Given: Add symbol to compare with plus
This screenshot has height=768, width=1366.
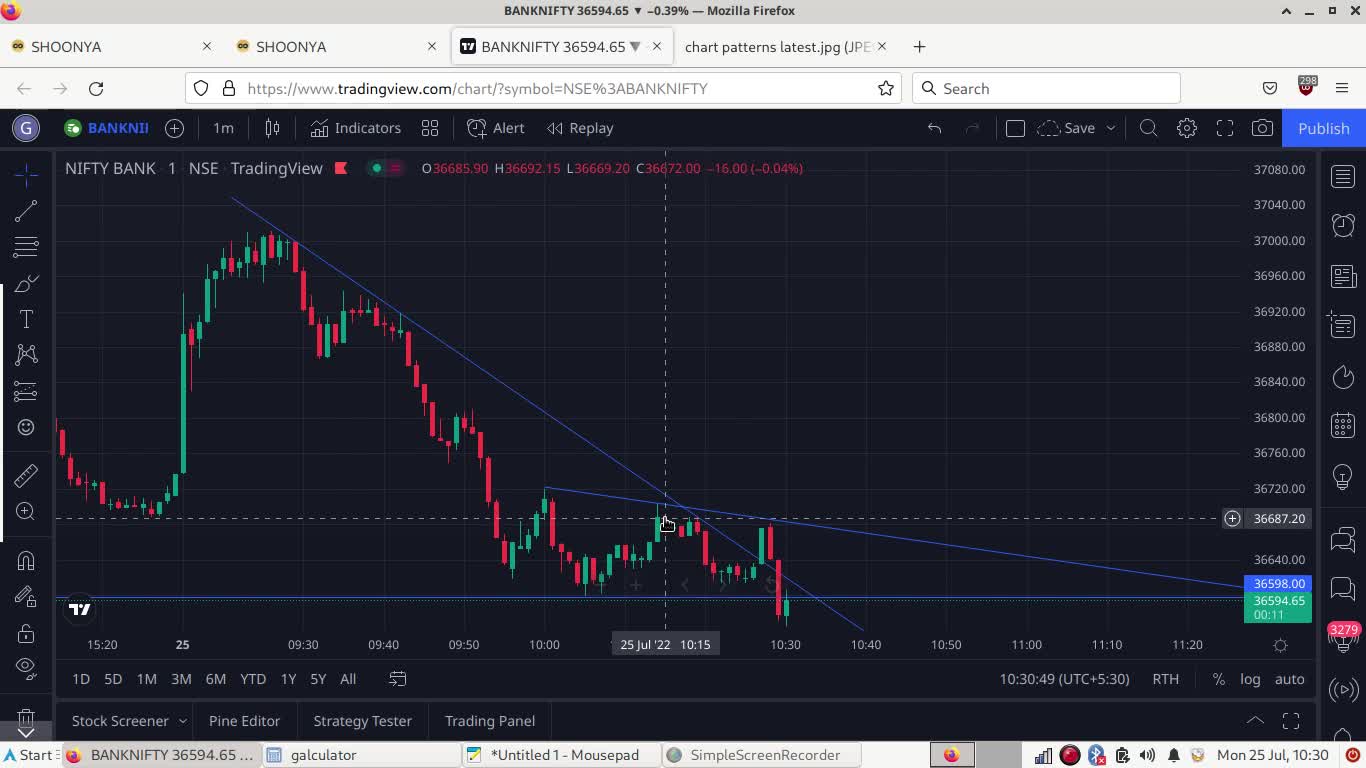Looking at the screenshot, I should (x=174, y=128).
